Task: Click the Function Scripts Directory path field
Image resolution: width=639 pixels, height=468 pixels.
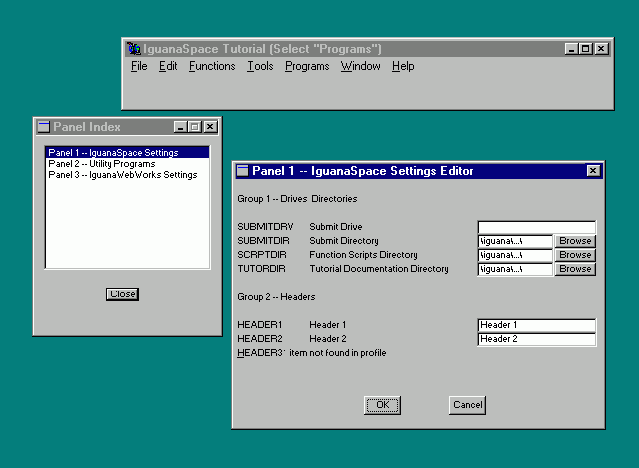Action: point(515,255)
